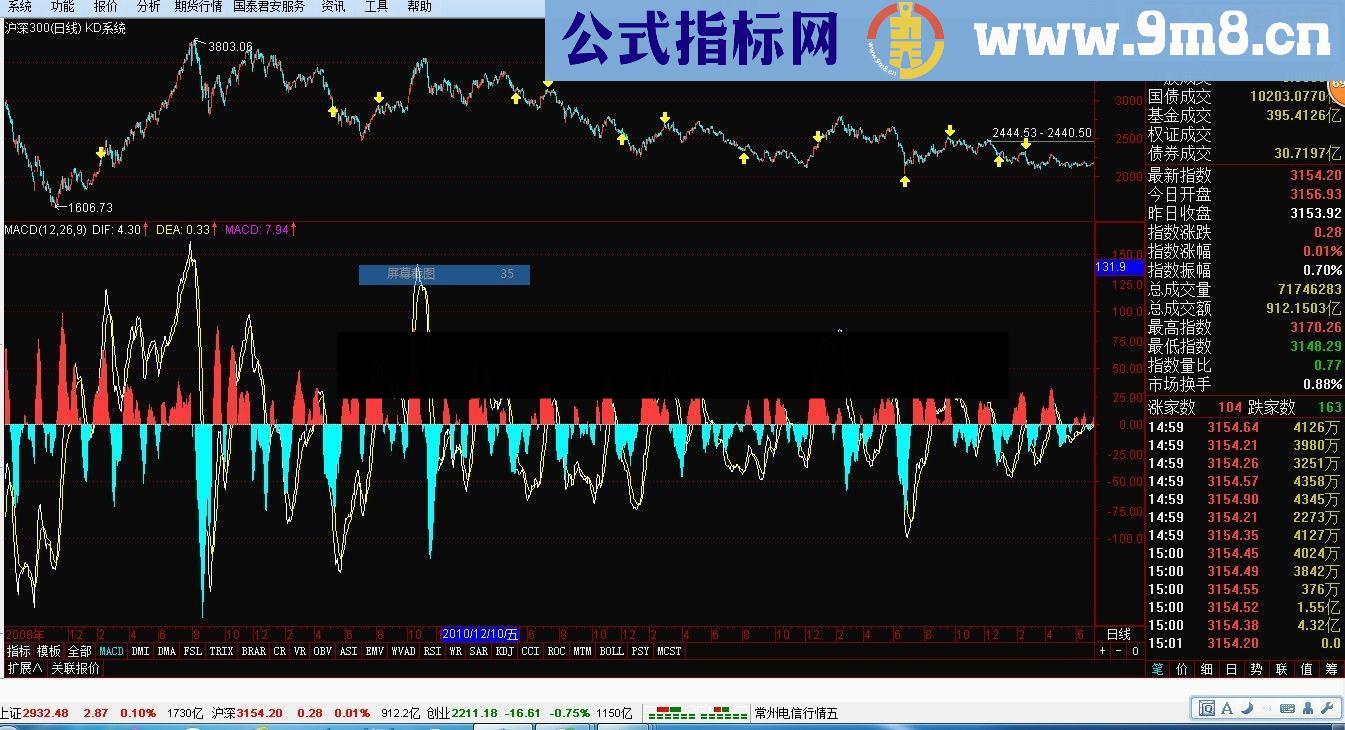Select the 2010/12/10 date marker
1345x730 pixels.
[481, 634]
